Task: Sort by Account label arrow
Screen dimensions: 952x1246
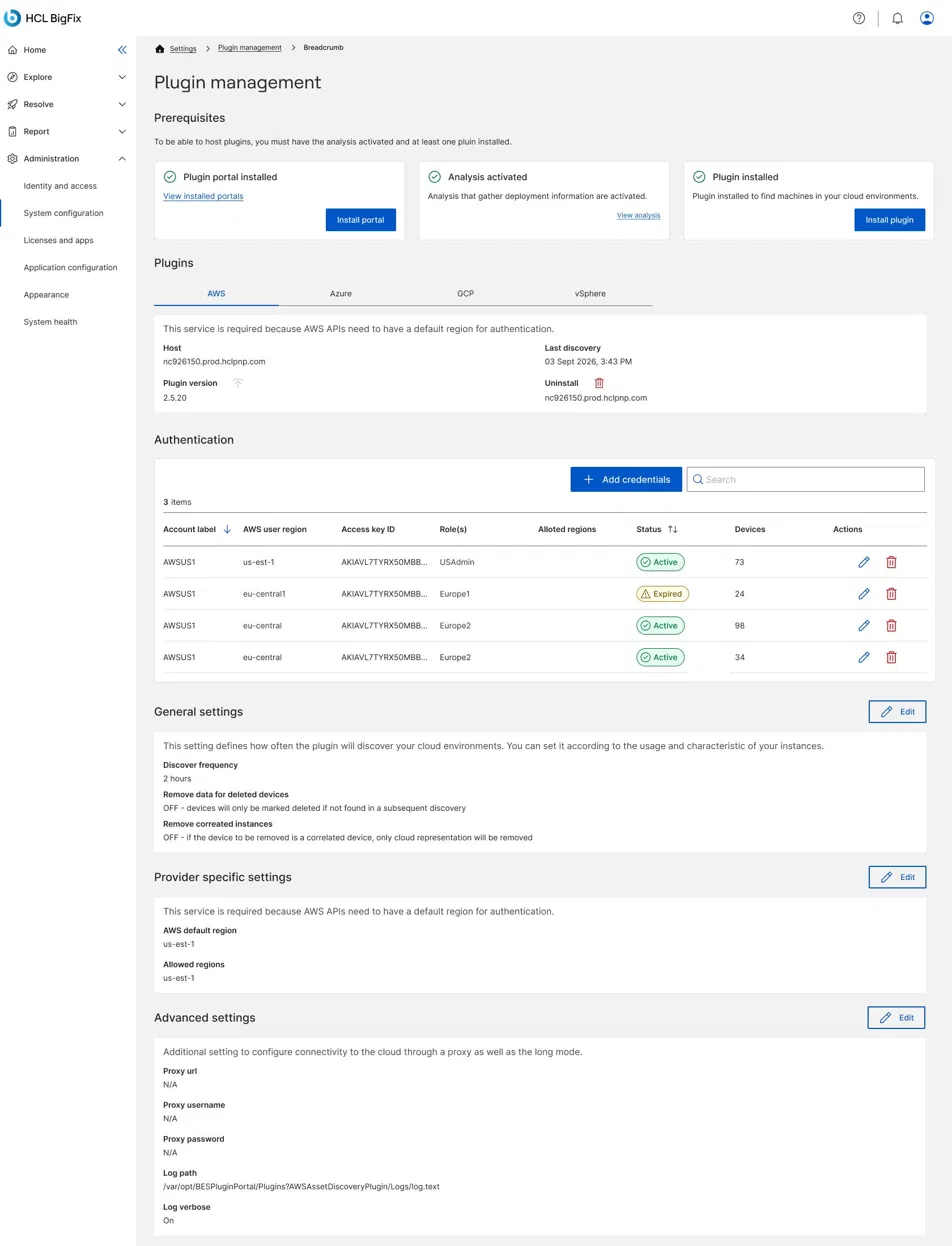Action: (227, 529)
